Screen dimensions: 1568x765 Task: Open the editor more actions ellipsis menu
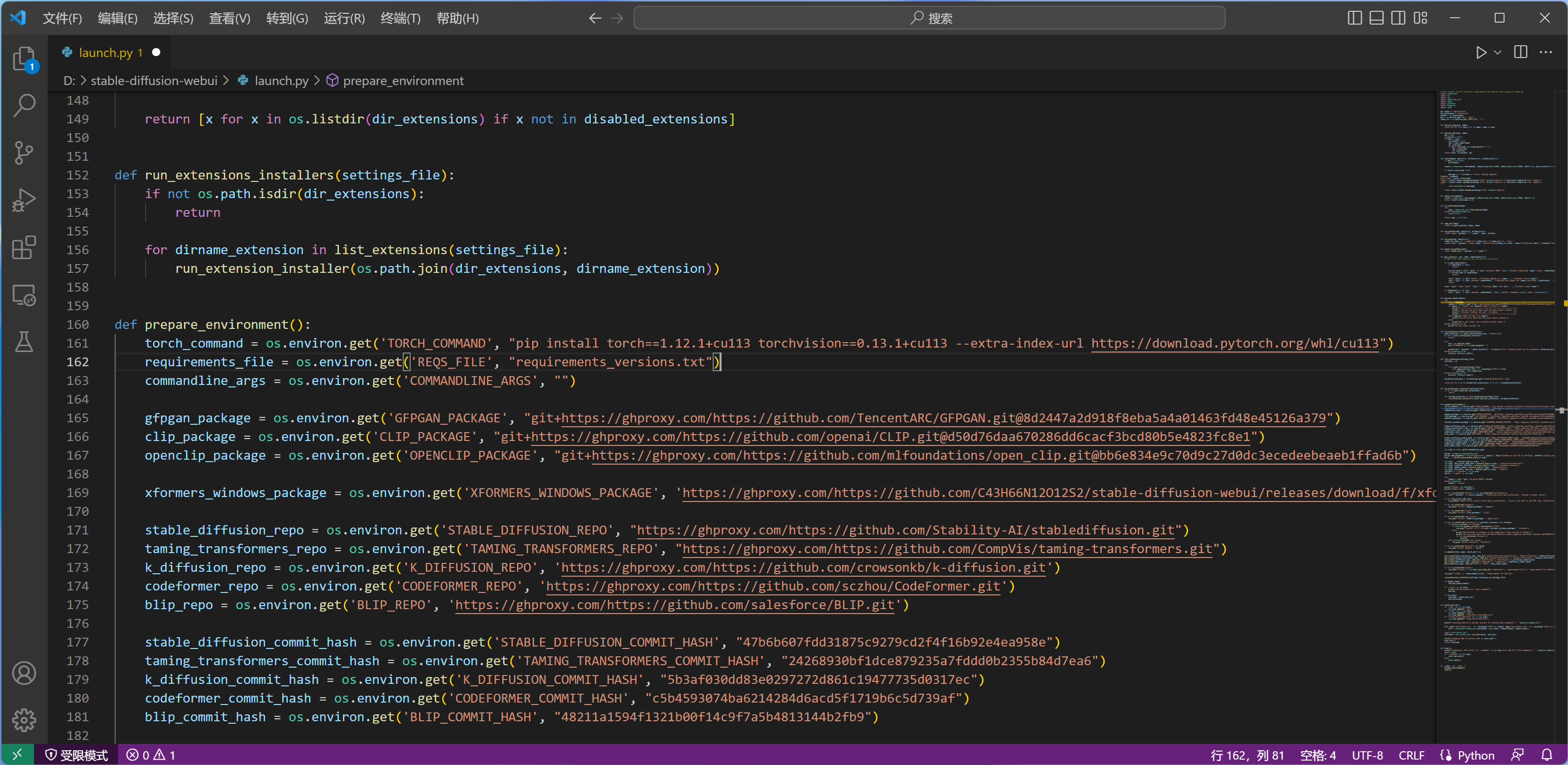(x=1545, y=53)
